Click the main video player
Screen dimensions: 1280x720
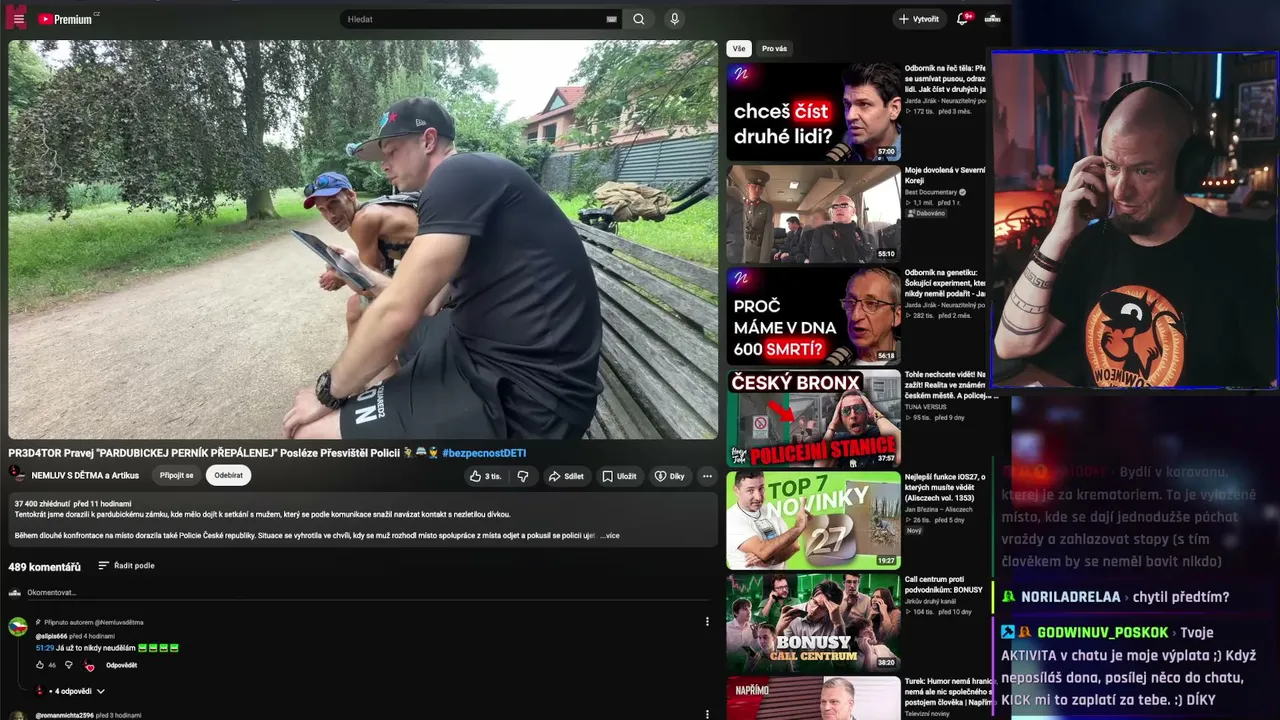[x=363, y=239]
